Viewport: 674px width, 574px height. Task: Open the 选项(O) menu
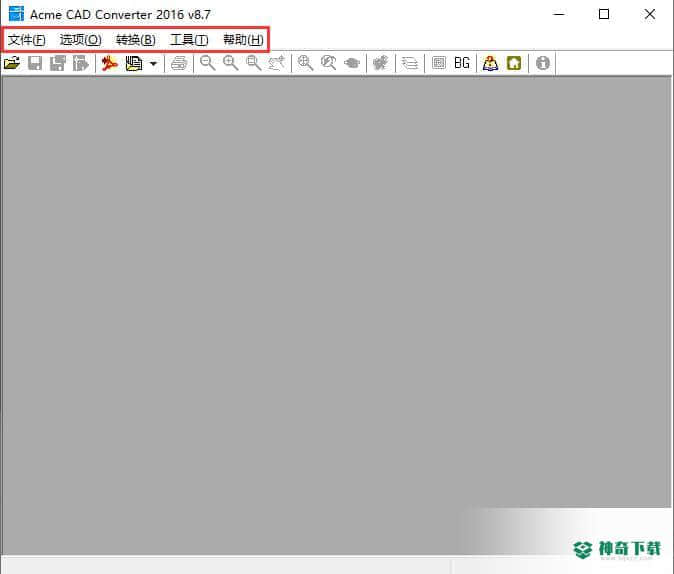(x=80, y=40)
